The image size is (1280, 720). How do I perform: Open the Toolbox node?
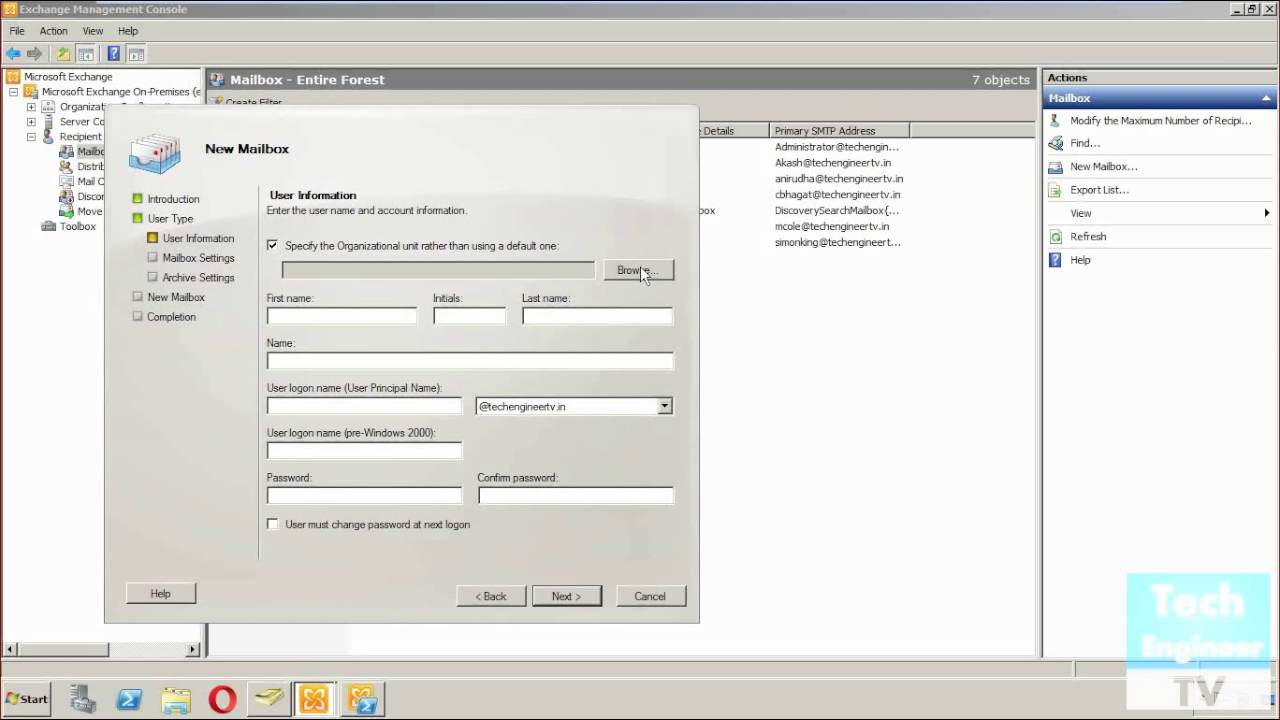68,227
